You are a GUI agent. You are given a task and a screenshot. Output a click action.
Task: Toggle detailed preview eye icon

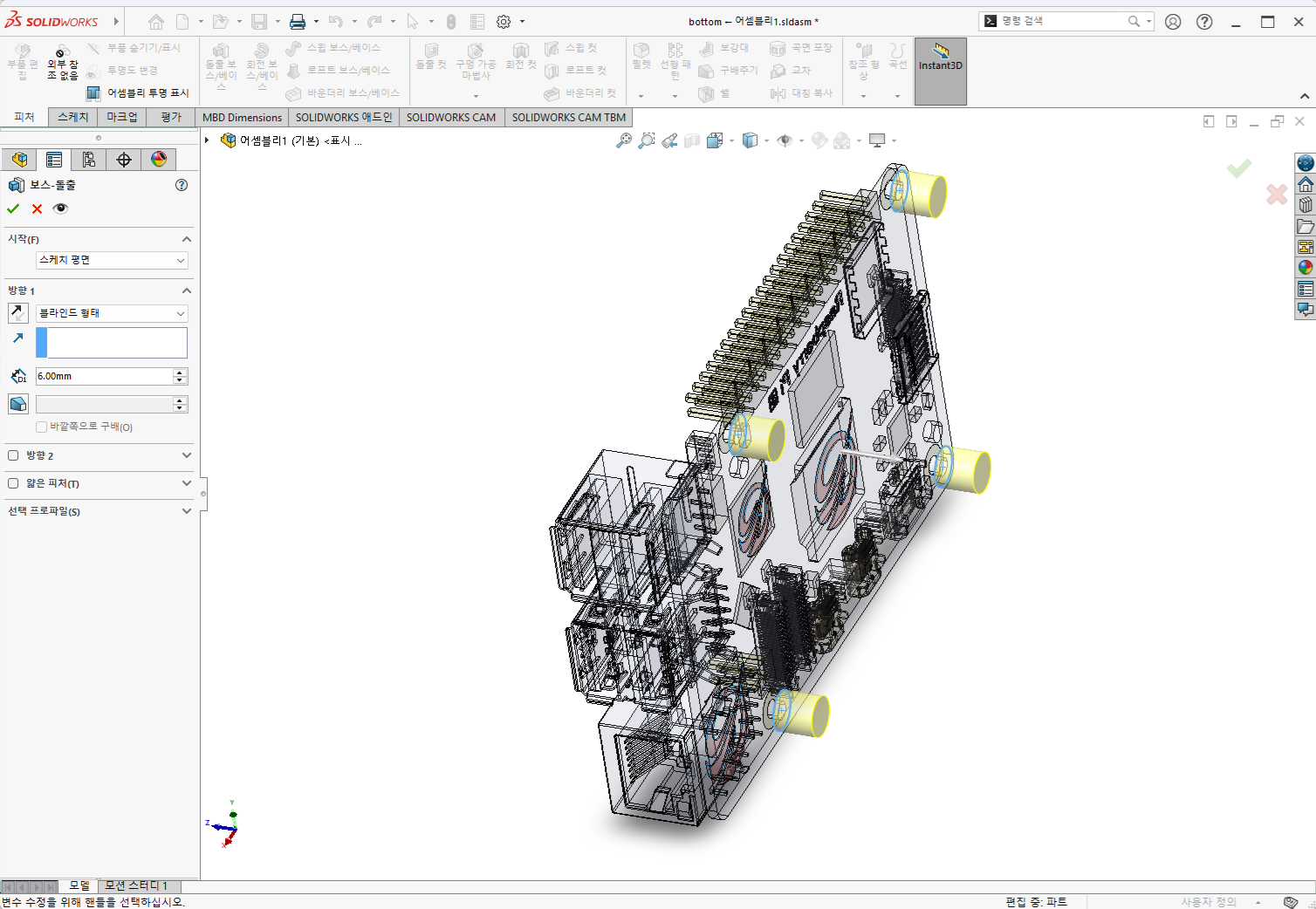pos(60,208)
